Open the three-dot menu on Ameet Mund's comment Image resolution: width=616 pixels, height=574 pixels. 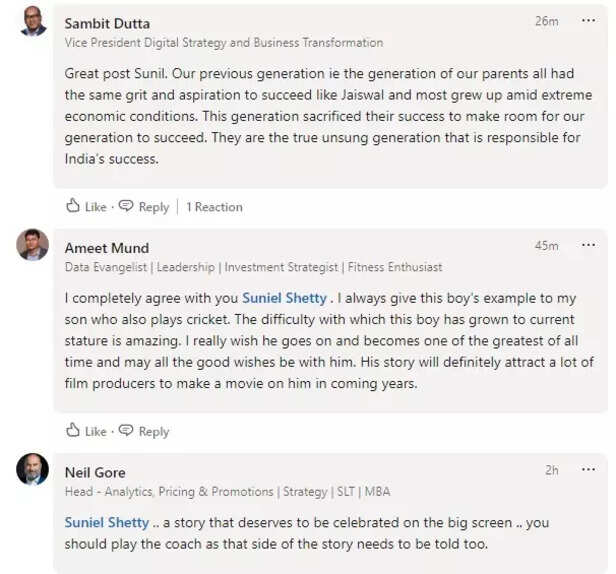(588, 245)
